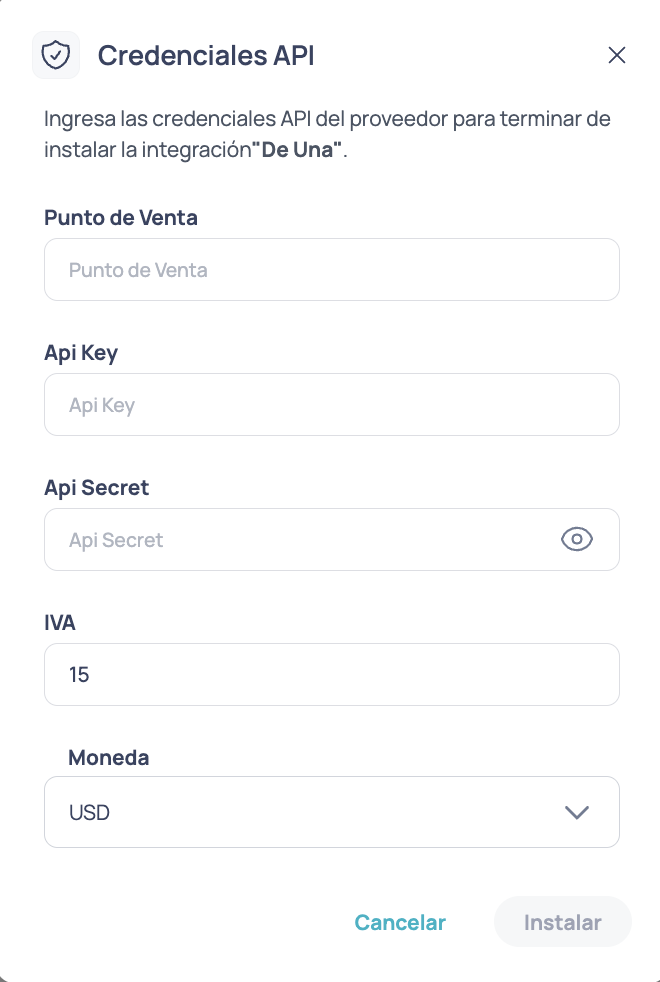Click inside the Api Key field
660x982 pixels.
click(x=332, y=404)
